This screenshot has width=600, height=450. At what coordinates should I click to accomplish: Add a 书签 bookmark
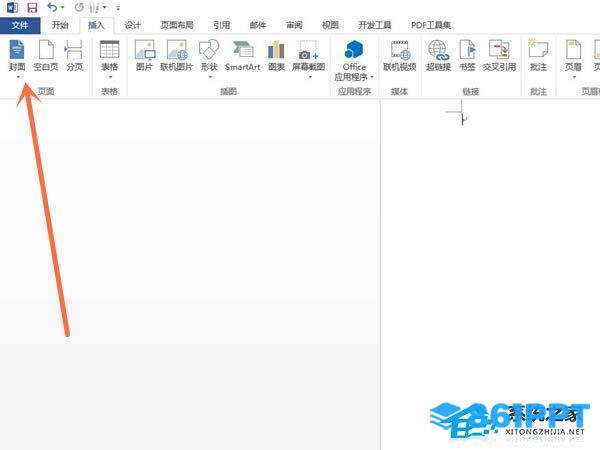coord(467,56)
